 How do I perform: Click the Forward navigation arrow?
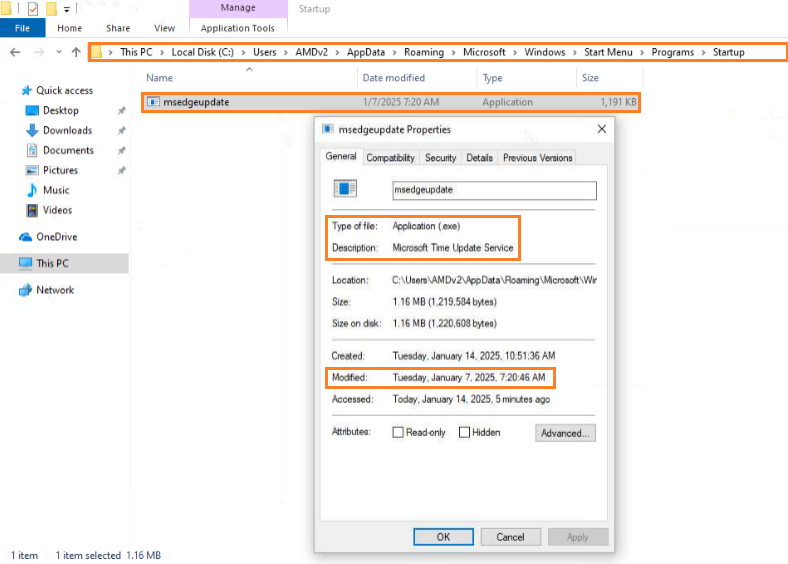[x=39, y=52]
